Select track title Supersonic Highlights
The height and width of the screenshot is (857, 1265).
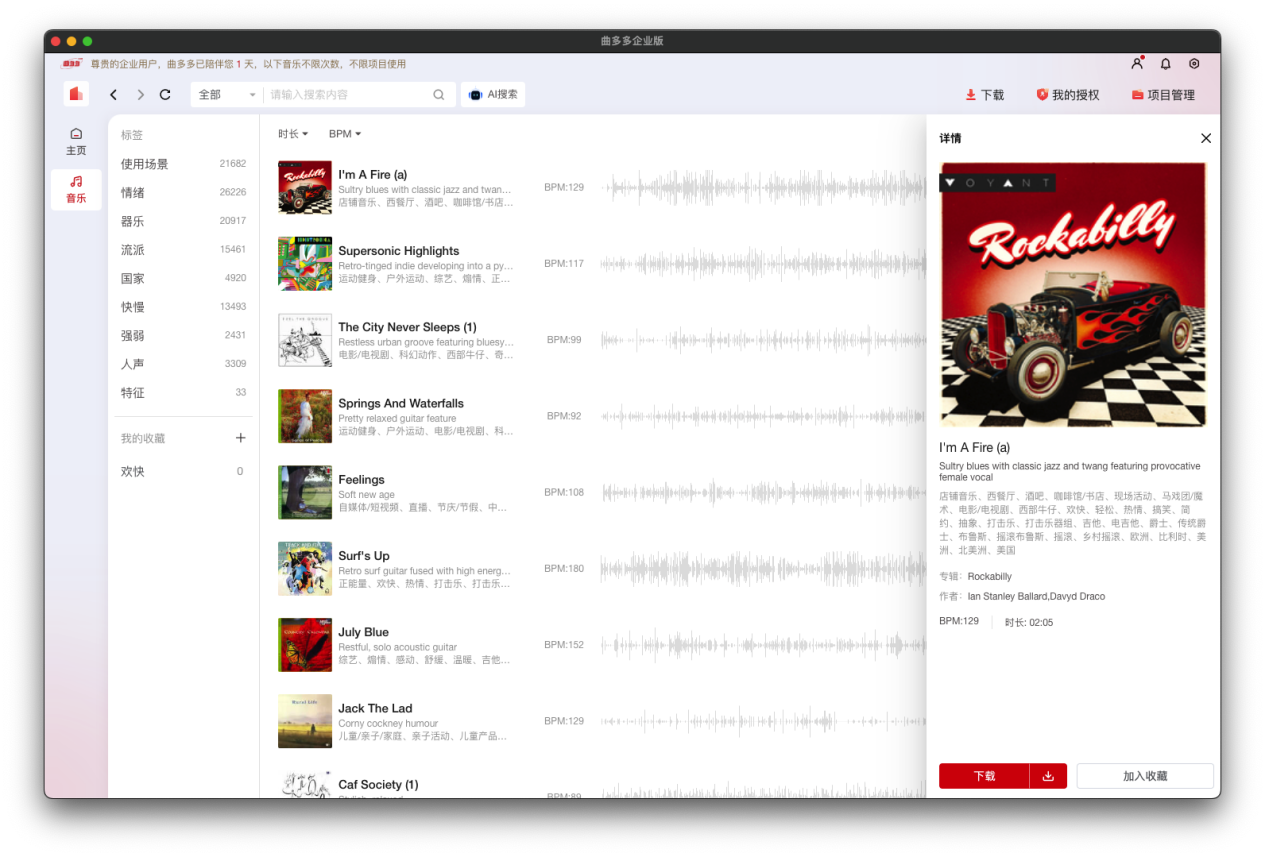coord(399,251)
